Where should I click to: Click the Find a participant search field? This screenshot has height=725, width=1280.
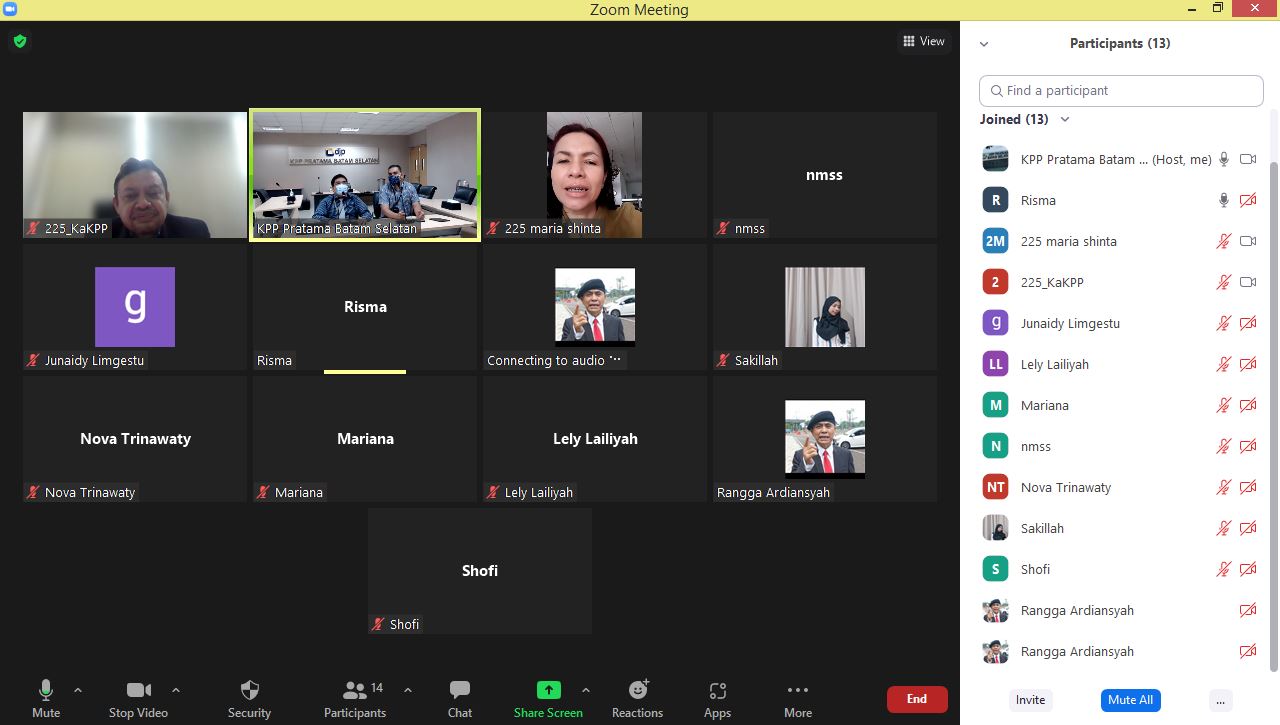click(1120, 90)
